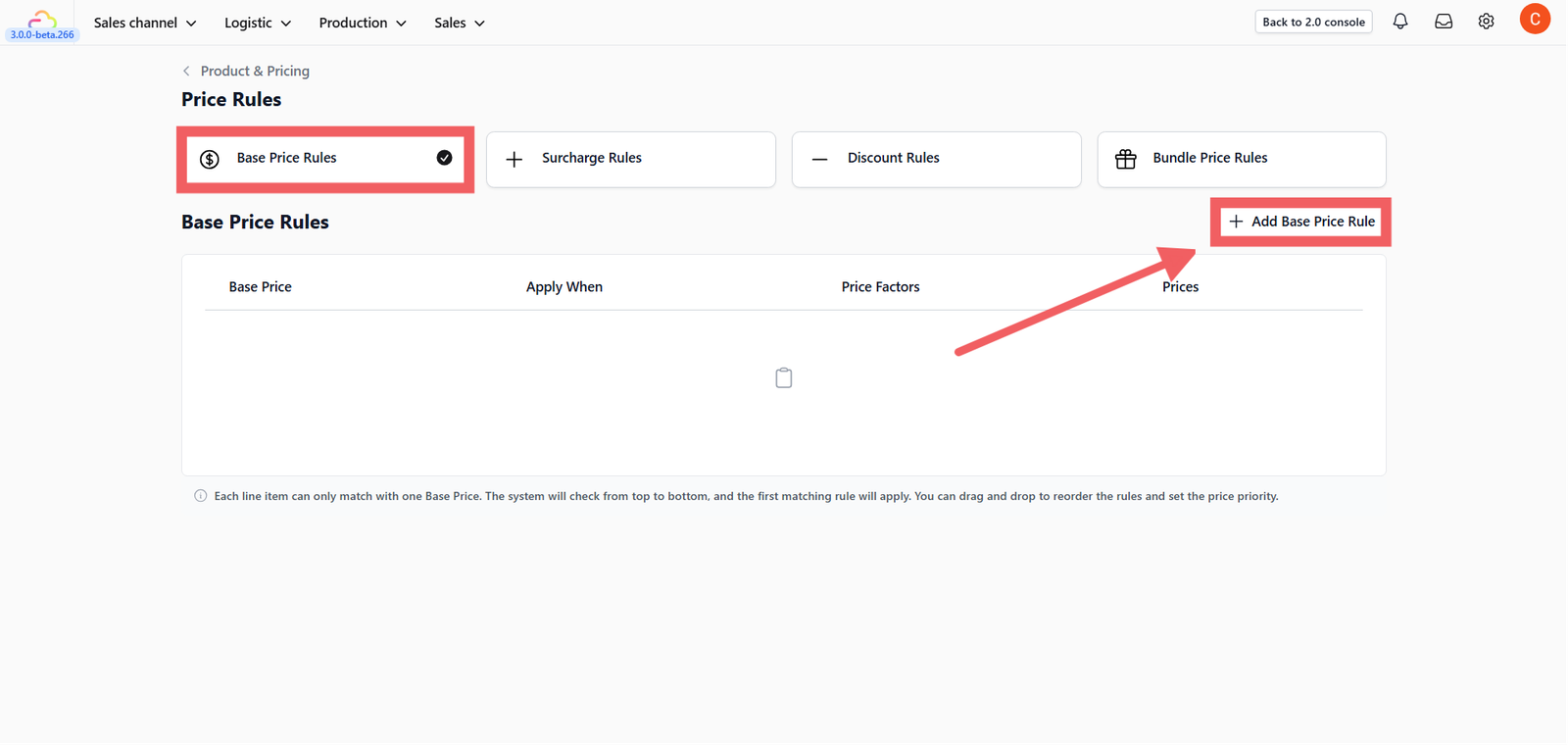This screenshot has width=1568, height=745.
Task: Expand the Logistic dropdown
Action: click(258, 23)
